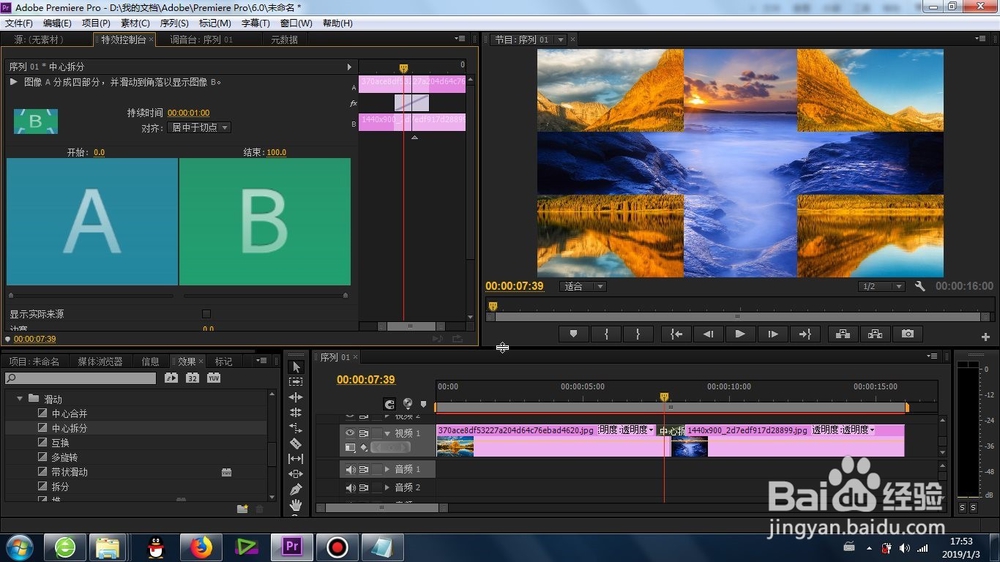Switch to 元数据 Metadata tab
This screenshot has height=562, width=1000.
284,40
